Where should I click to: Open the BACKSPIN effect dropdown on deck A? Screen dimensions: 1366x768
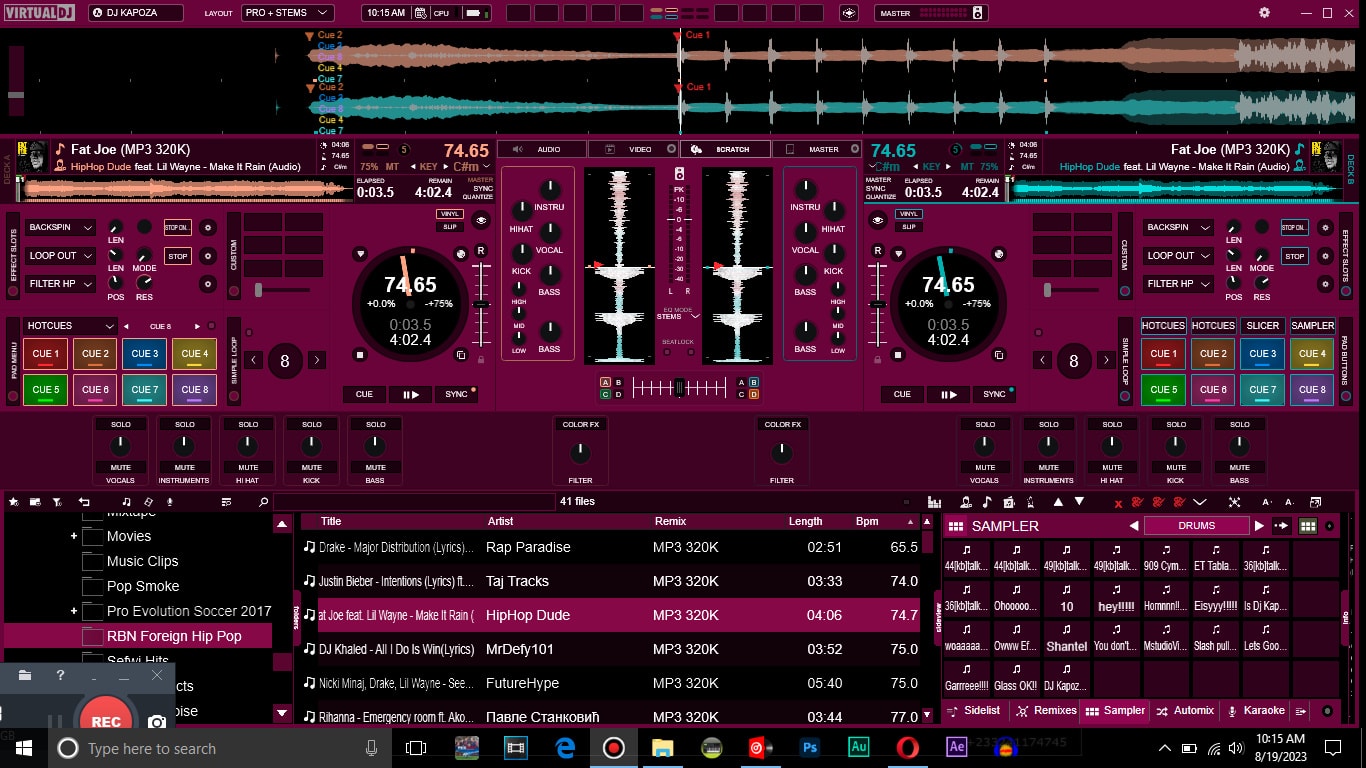(61, 228)
